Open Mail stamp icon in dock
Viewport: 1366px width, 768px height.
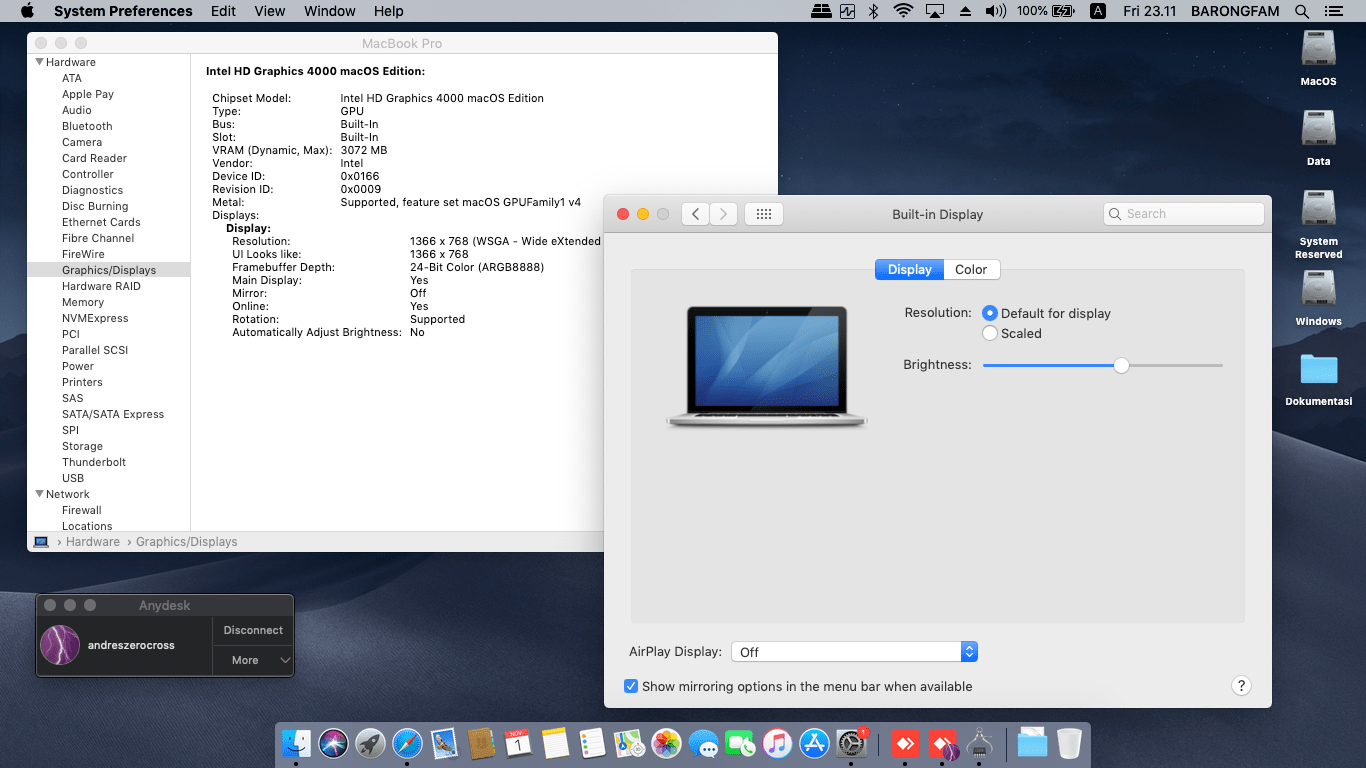pyautogui.click(x=444, y=743)
